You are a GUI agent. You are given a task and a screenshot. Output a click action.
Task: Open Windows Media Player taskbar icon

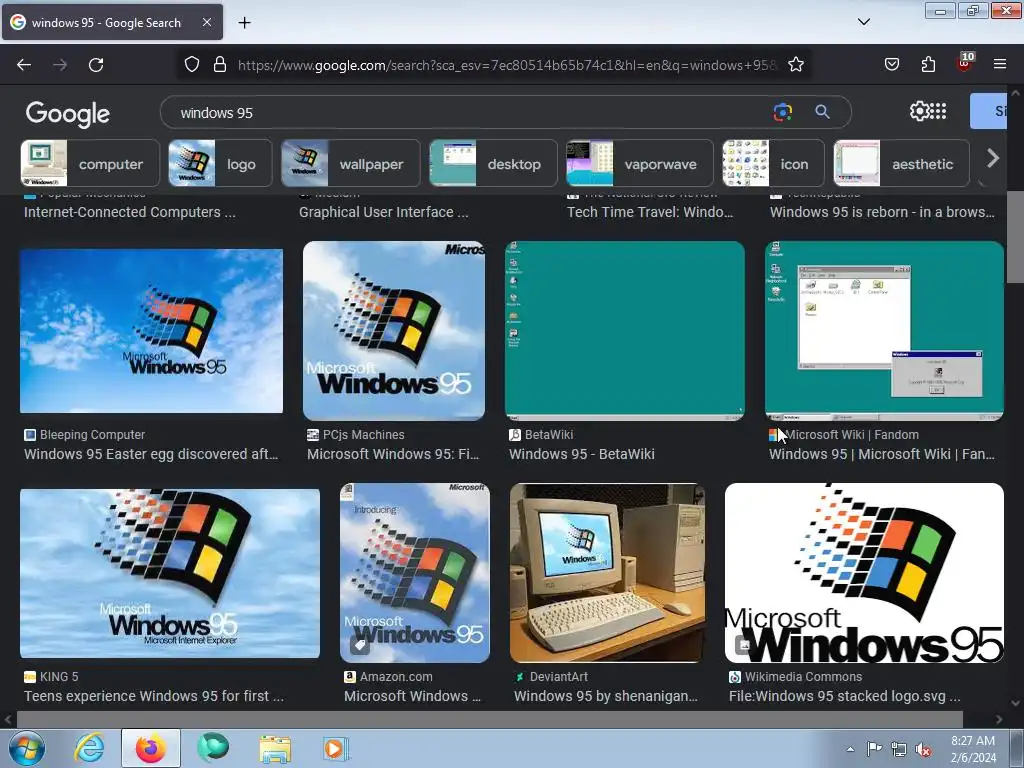(337, 748)
